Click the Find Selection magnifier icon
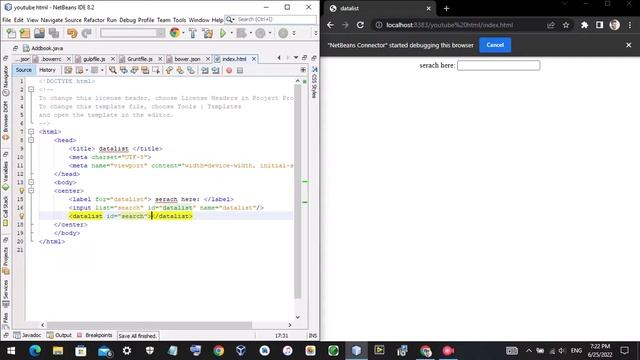Screen dimensions: 640x360 (112, 70)
